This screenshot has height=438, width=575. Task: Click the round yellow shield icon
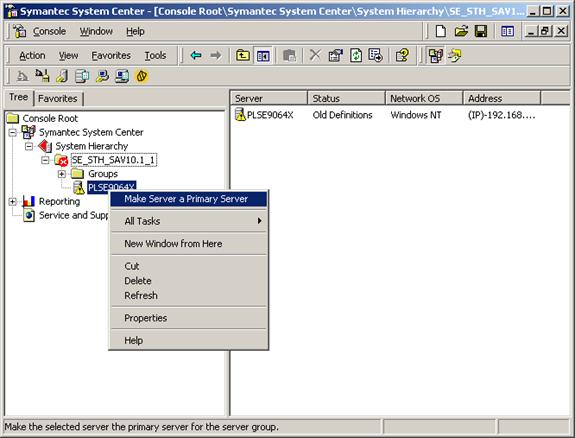point(142,76)
